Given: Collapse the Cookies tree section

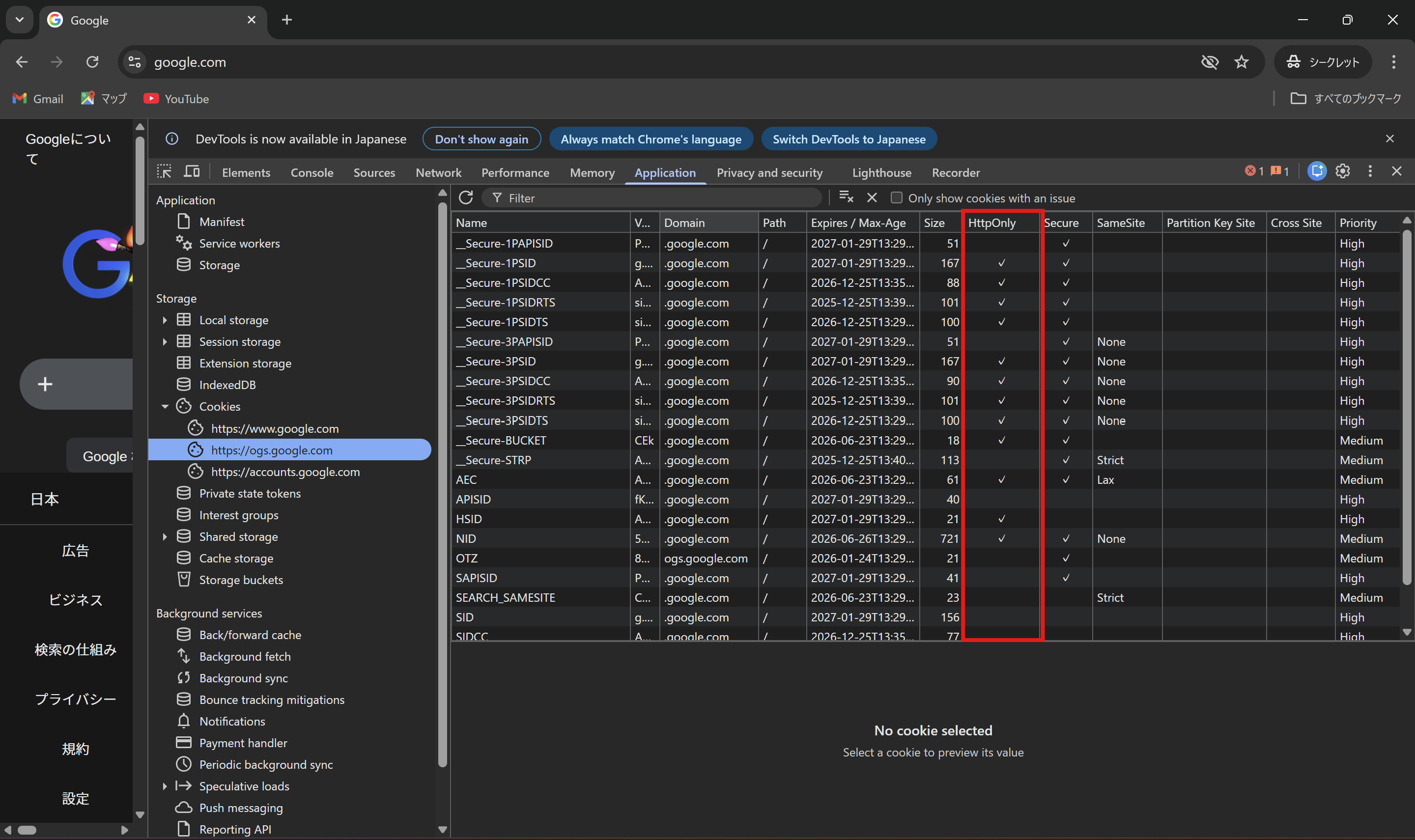Looking at the screenshot, I should [x=165, y=406].
